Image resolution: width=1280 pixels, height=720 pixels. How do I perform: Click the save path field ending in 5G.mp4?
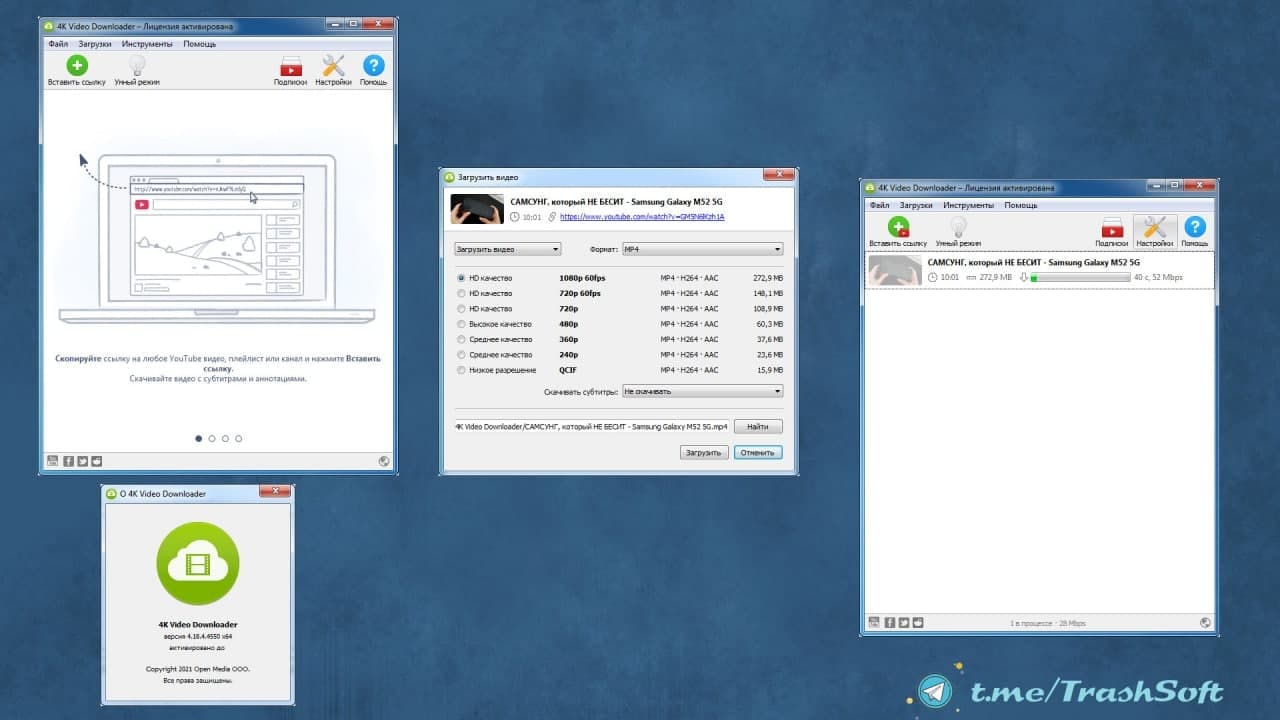pos(592,426)
